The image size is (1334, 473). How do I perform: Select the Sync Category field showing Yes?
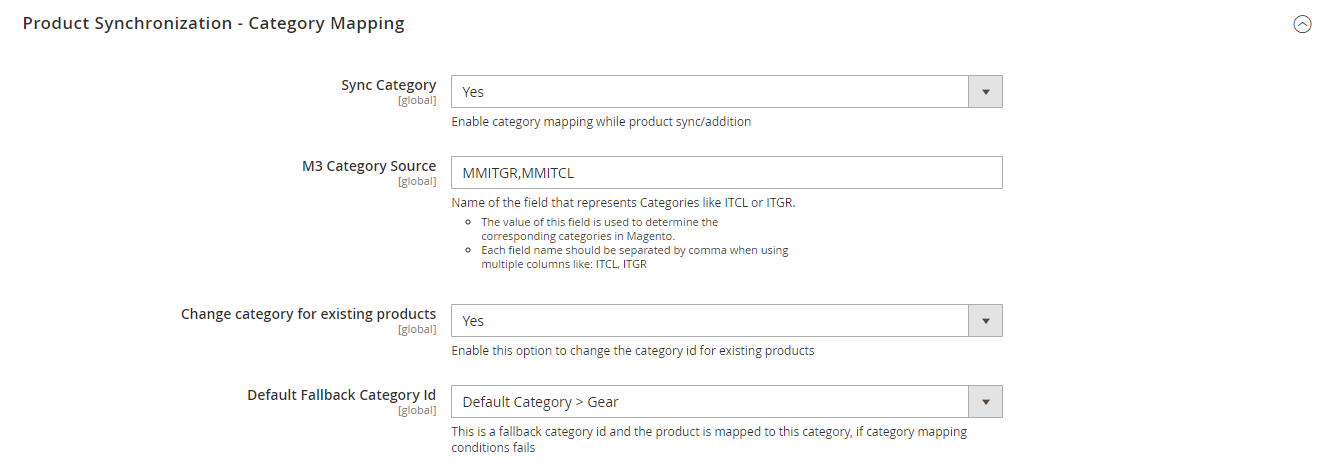point(727,92)
